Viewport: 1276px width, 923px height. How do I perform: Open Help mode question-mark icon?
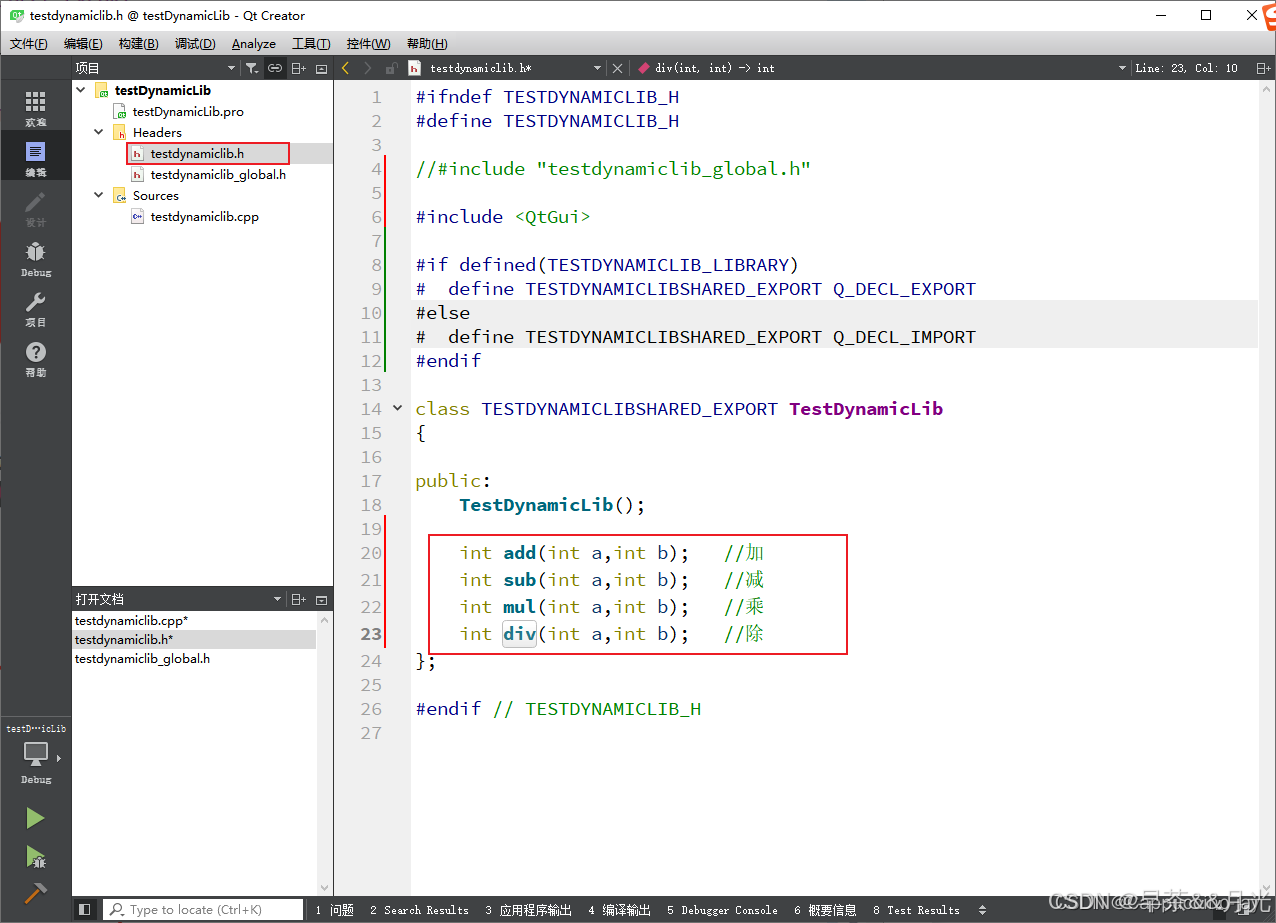(x=35, y=357)
